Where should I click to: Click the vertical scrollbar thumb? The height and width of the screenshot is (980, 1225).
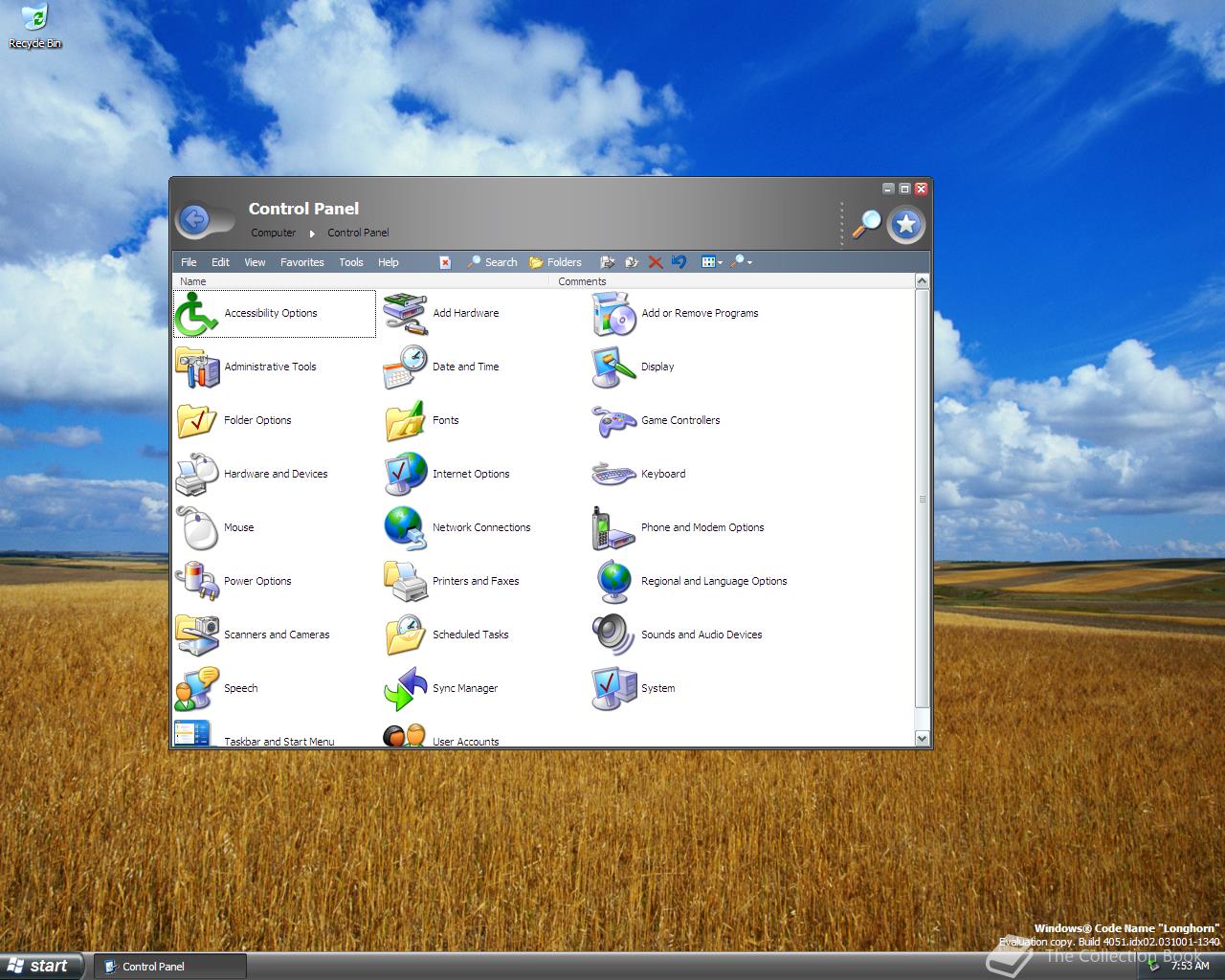[x=923, y=499]
